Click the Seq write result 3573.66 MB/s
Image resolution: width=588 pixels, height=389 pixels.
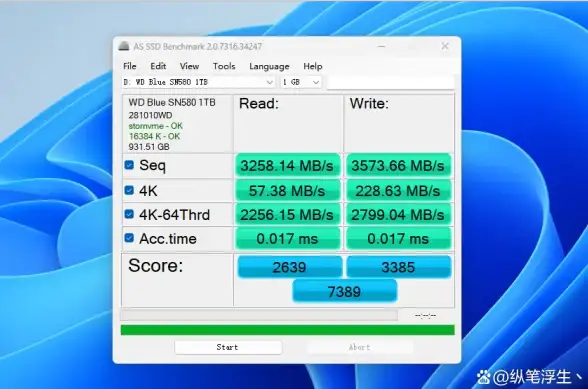tap(398, 165)
